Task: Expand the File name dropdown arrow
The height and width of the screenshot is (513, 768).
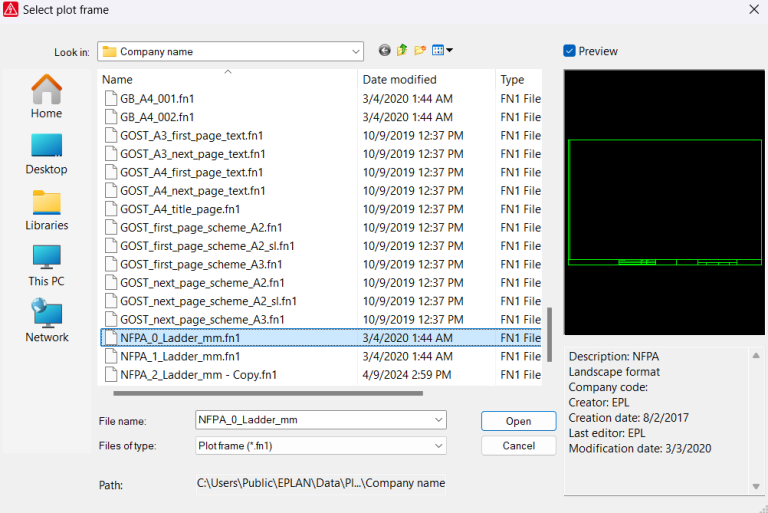Action: [x=438, y=420]
